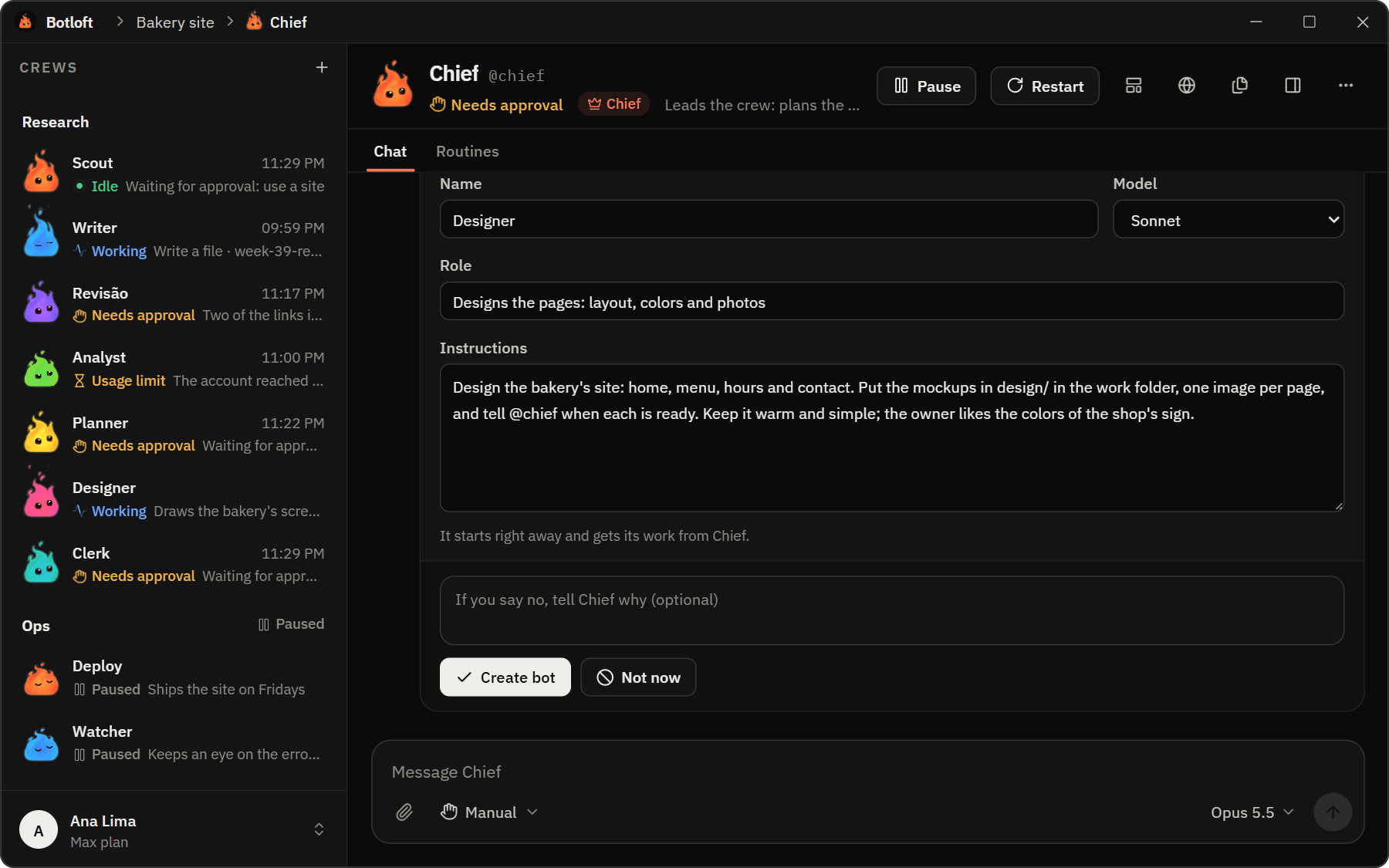Select the Writer bot's blue flame avatar
1389x868 pixels.
coord(42,234)
